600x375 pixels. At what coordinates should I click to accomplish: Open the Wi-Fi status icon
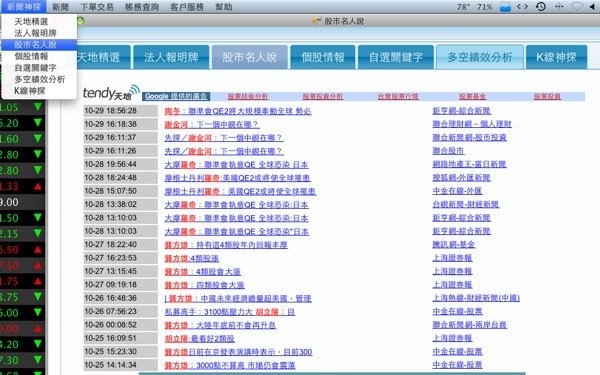click(577, 7)
